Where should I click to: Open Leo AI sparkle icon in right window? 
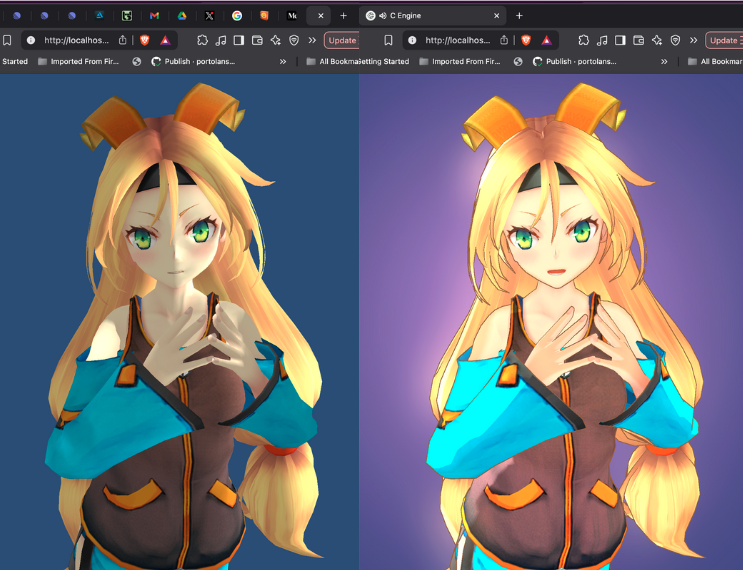(657, 40)
